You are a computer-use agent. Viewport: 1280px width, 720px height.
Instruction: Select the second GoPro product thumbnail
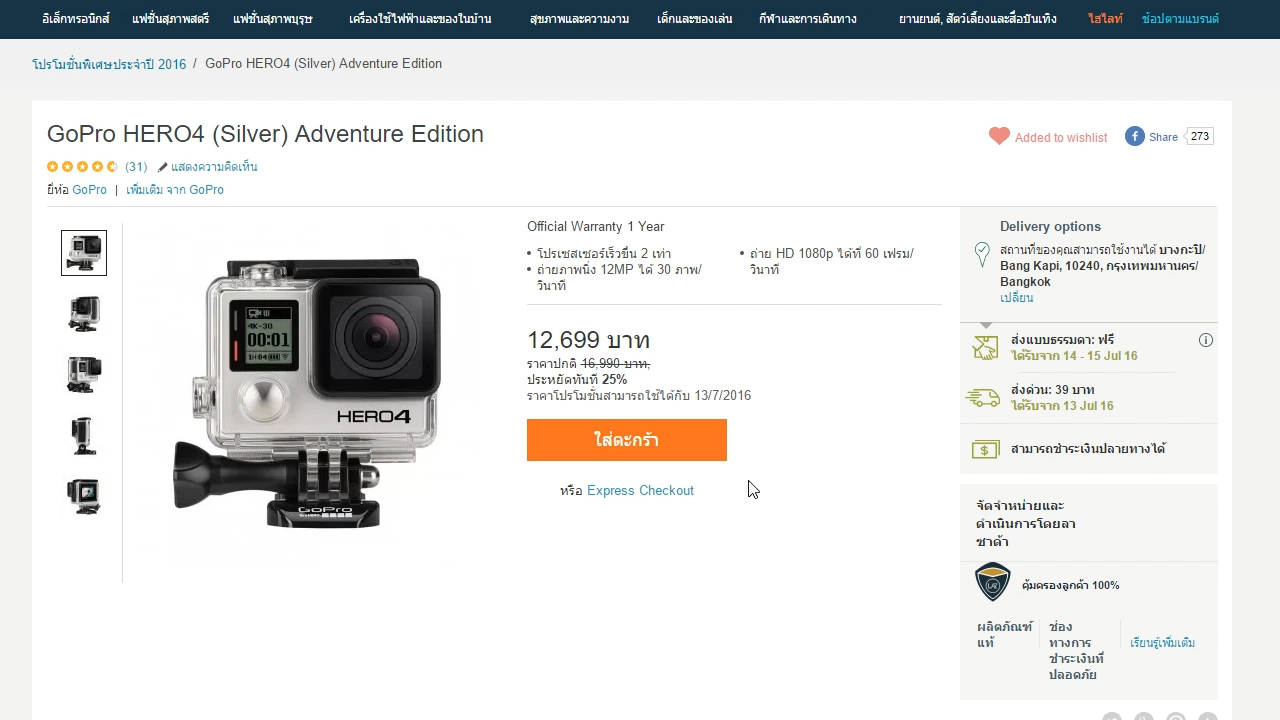pos(84,313)
